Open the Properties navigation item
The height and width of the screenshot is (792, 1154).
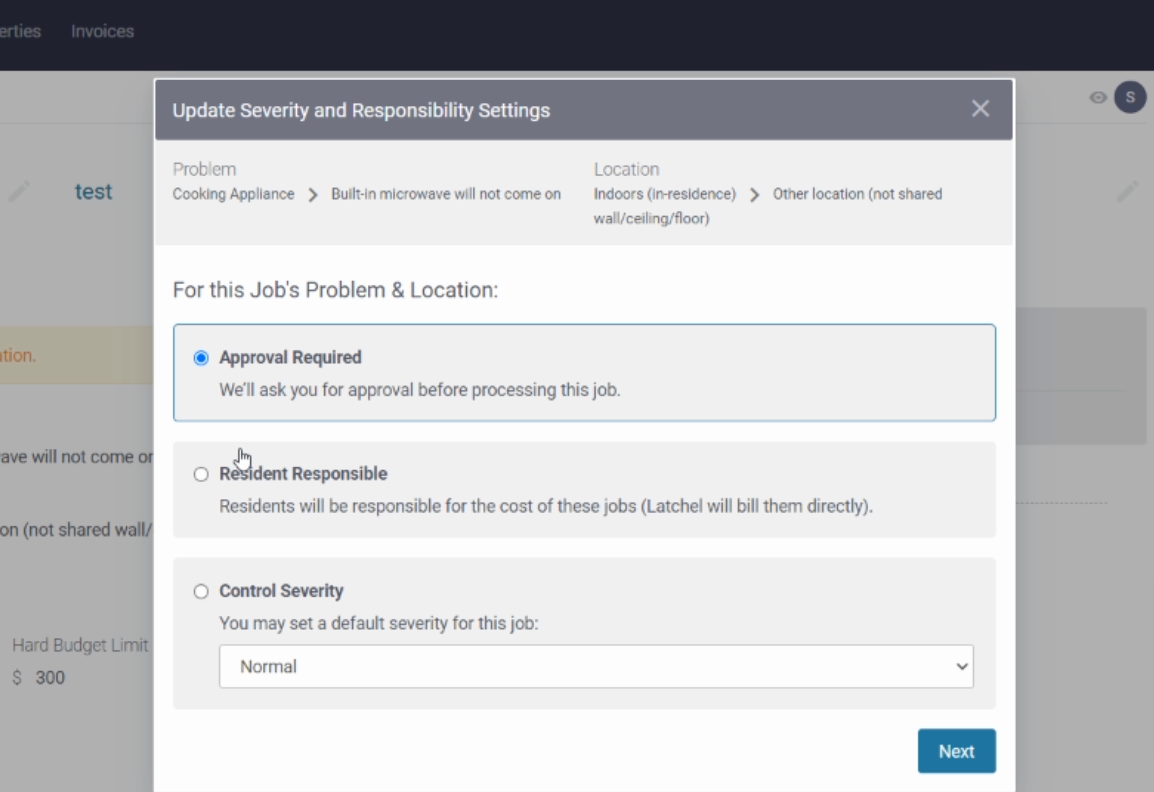click(20, 31)
